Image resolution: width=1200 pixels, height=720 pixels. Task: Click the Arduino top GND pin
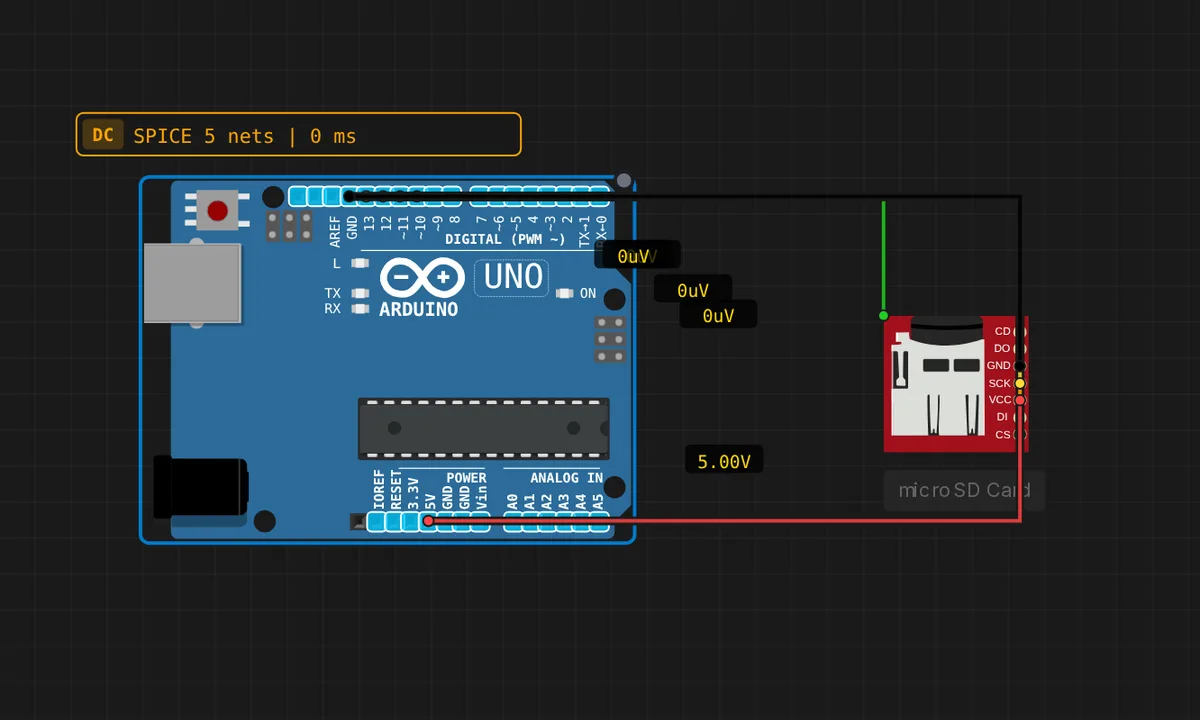(350, 196)
